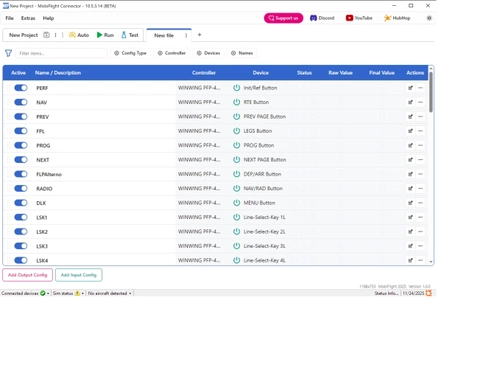Image resolution: width=500 pixels, height=376 pixels.
Task: Click the Support us button
Action: click(x=284, y=18)
